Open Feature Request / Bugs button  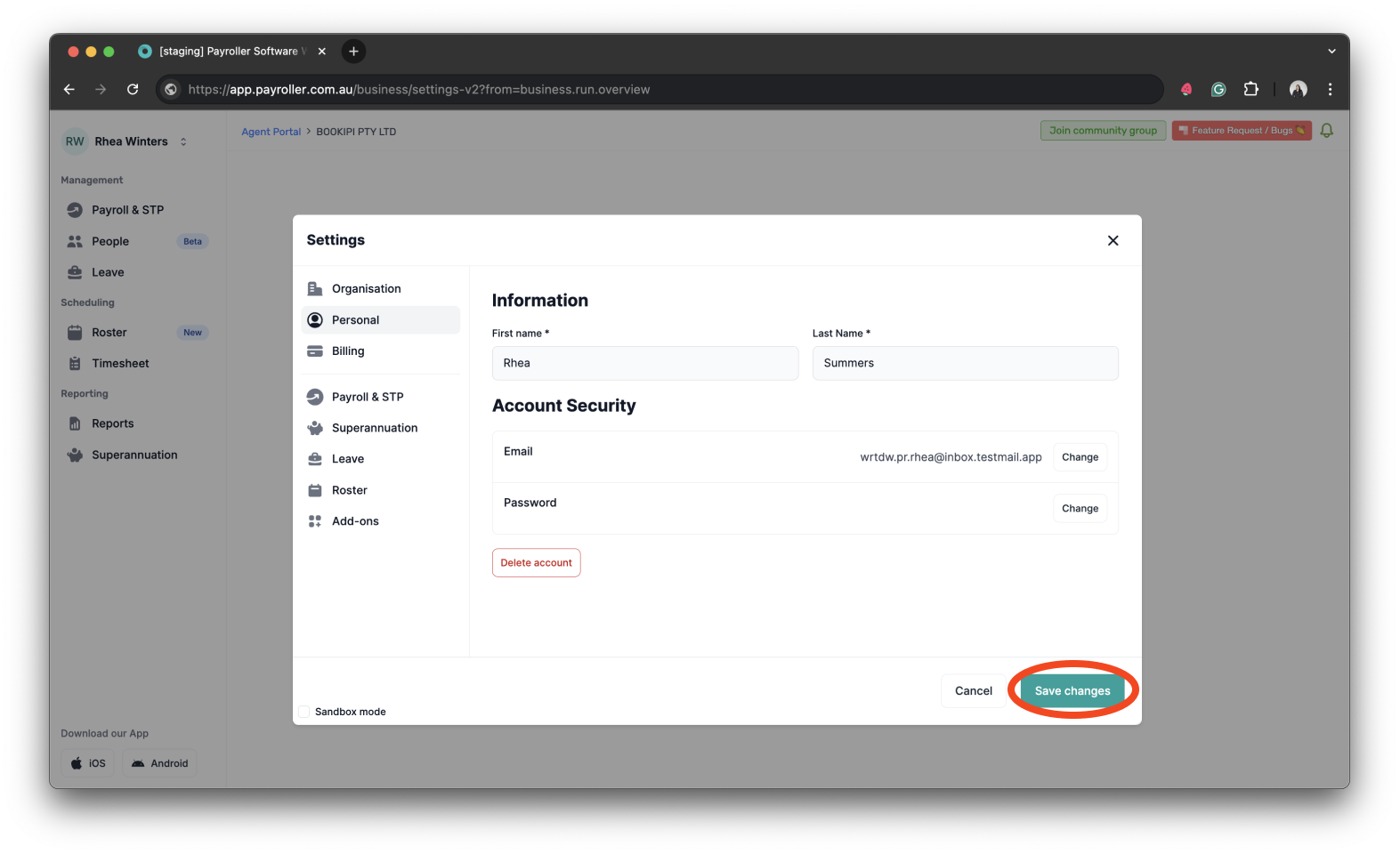[1242, 131]
